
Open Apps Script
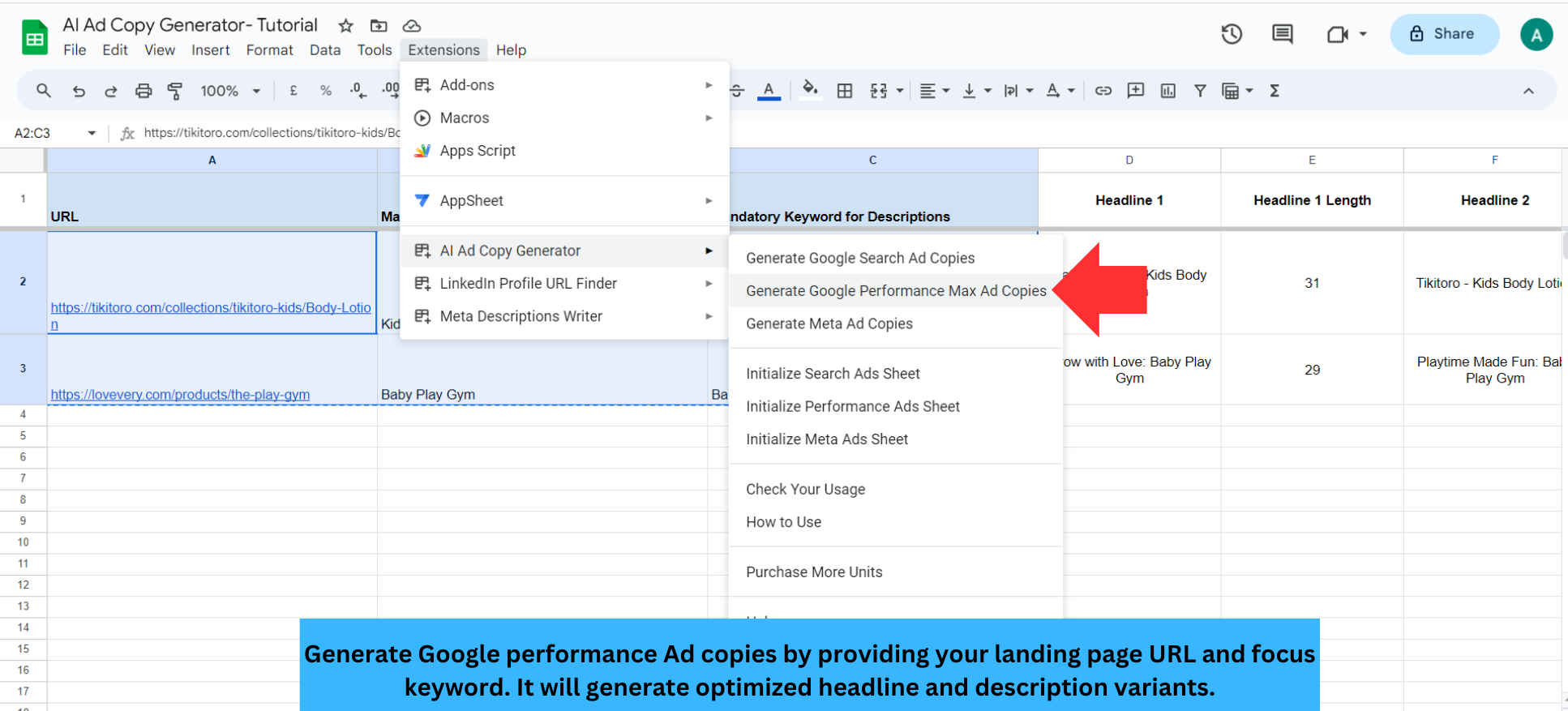(565, 151)
